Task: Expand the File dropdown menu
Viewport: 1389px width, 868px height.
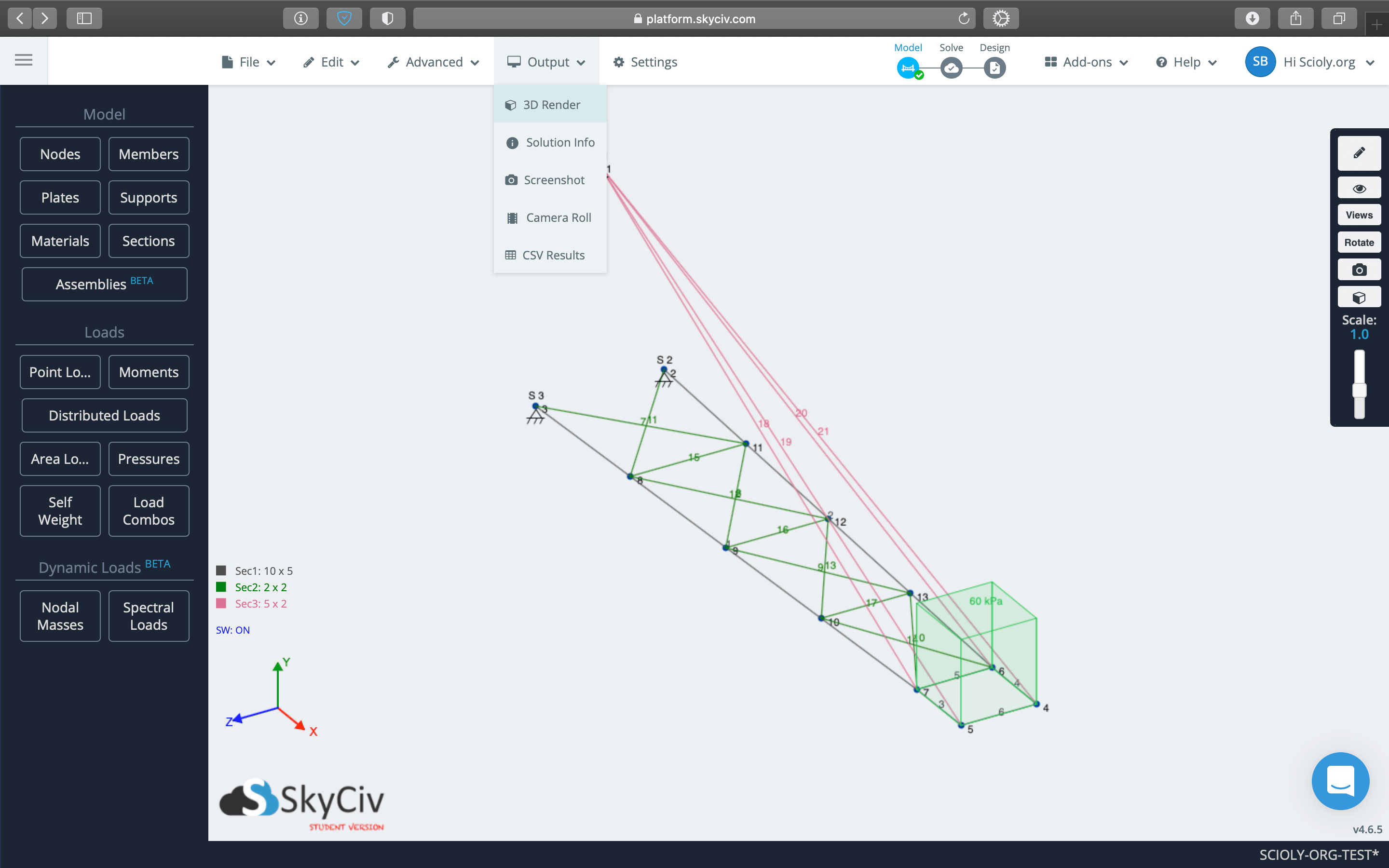Action: tap(248, 62)
